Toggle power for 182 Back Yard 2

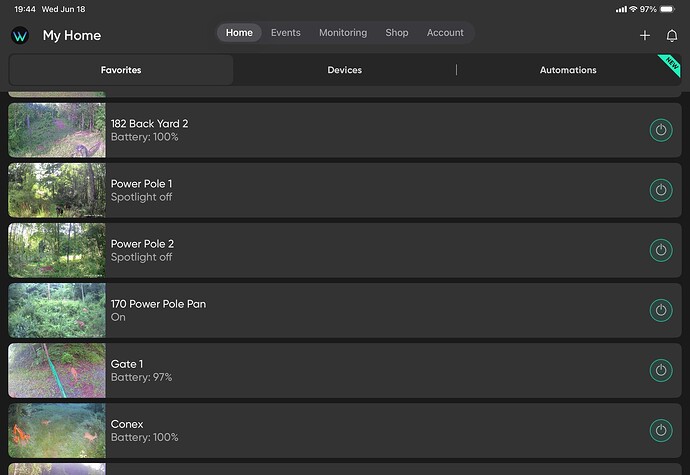[x=661, y=130]
